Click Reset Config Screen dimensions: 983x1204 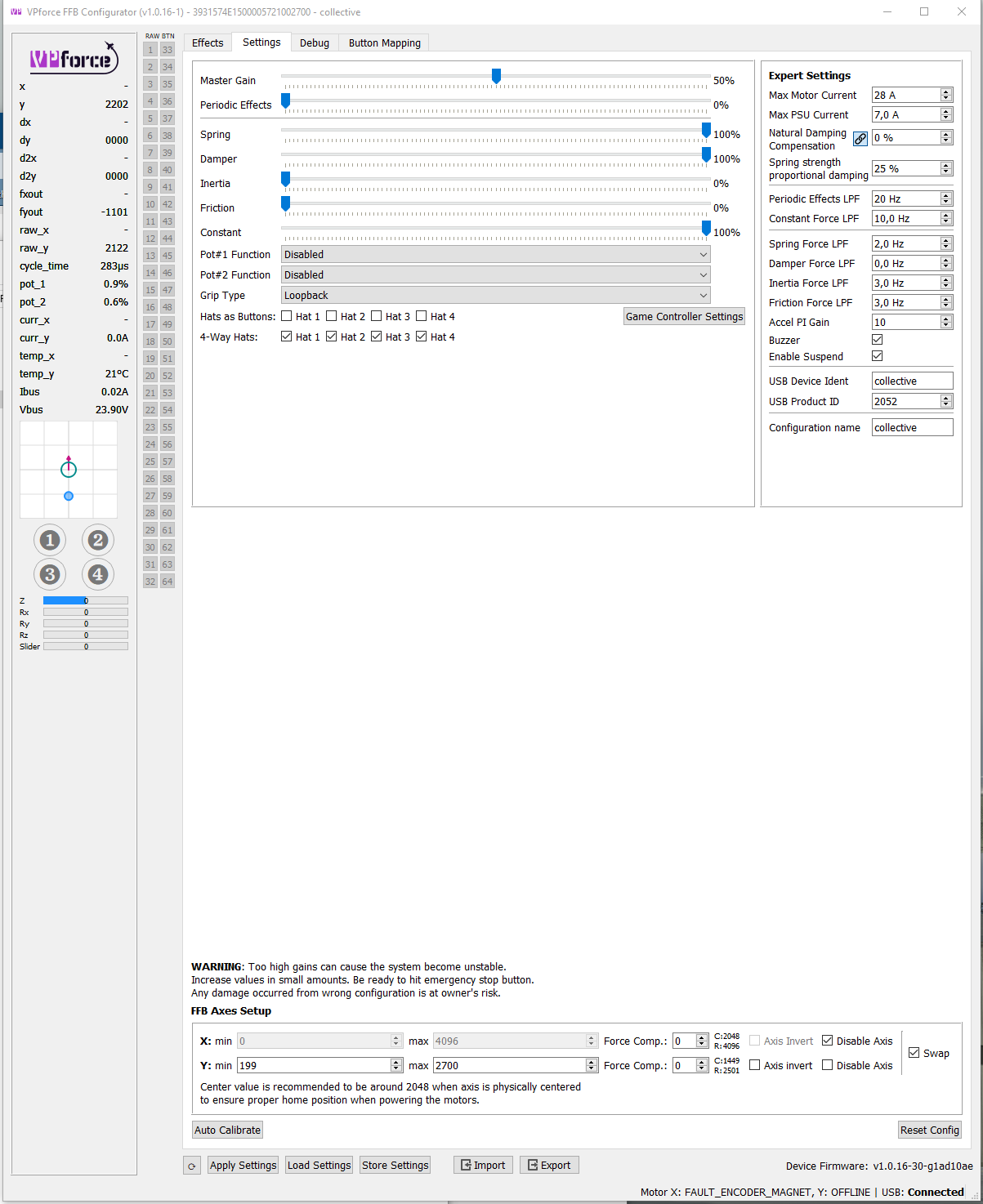coord(930,1130)
